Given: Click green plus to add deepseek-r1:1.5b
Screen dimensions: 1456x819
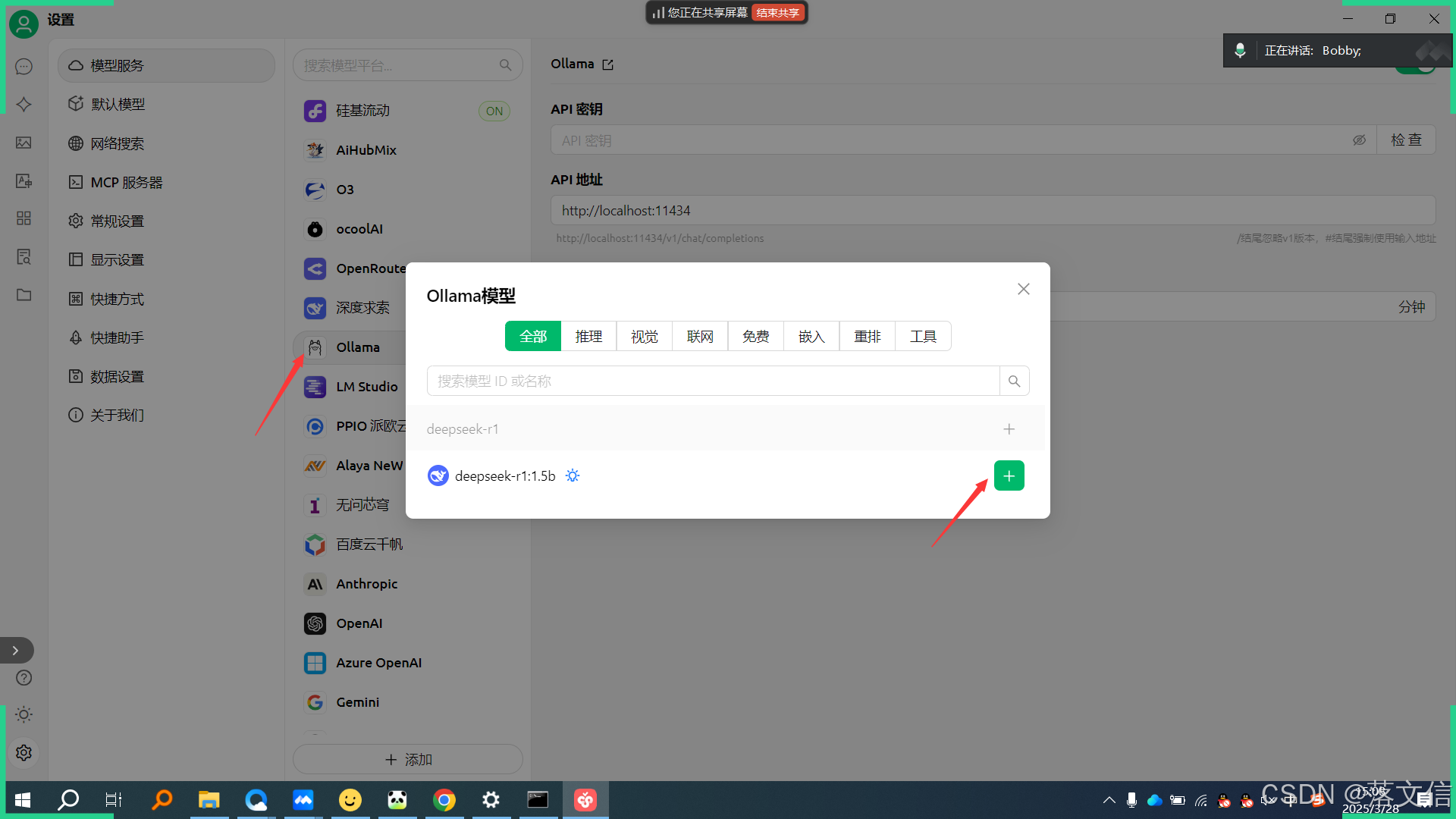Looking at the screenshot, I should point(1009,475).
